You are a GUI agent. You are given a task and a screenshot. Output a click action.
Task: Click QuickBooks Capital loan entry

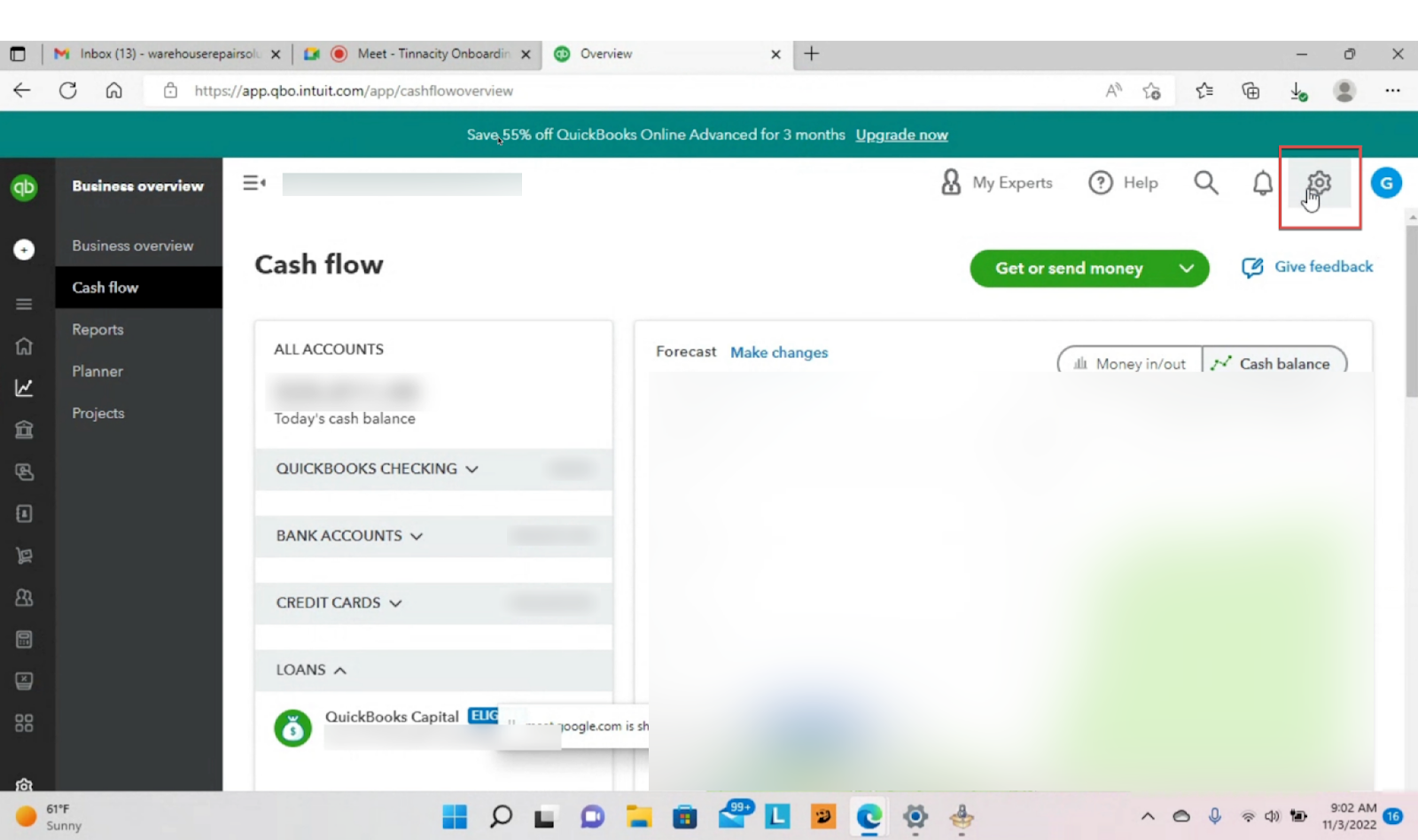pyautogui.click(x=392, y=717)
